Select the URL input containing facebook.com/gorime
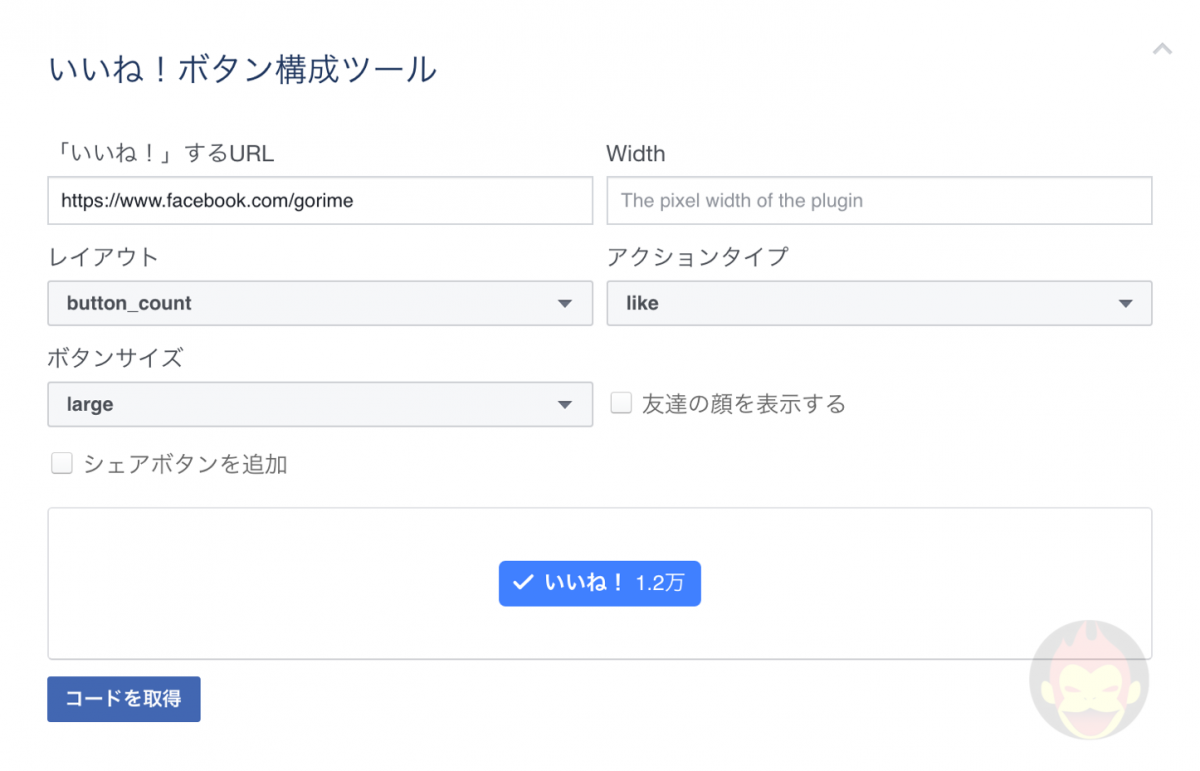 click(x=320, y=200)
